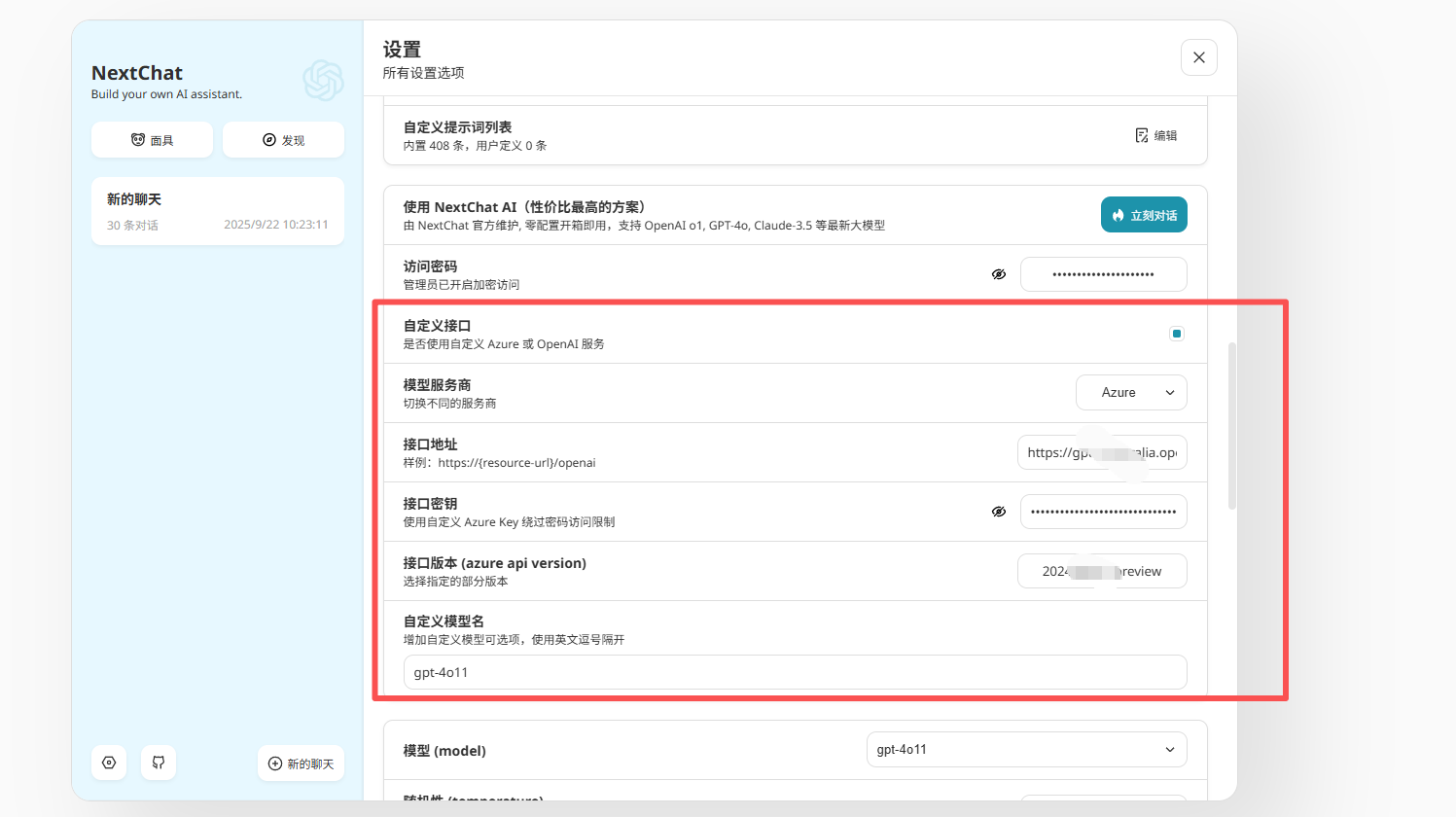Click the 自定义提示词列表 label

tap(457, 126)
